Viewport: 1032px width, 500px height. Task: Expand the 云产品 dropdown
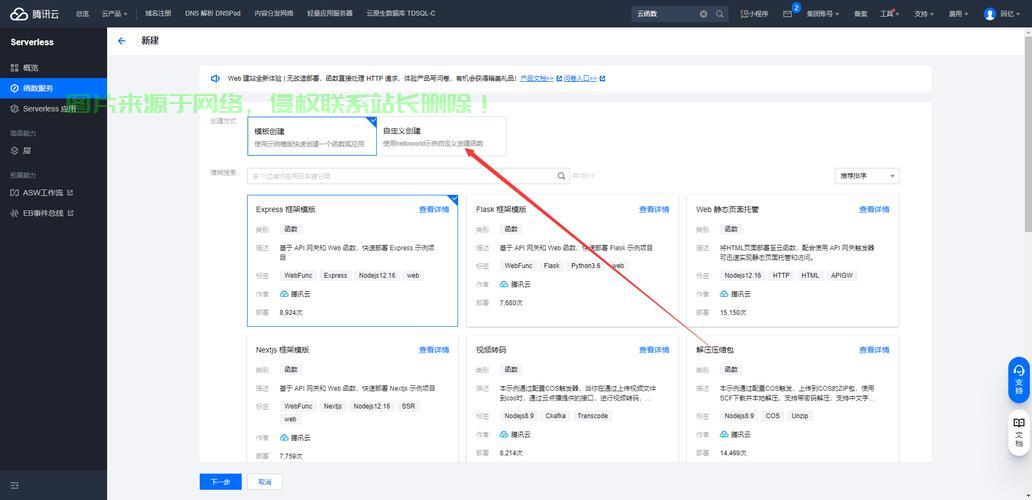115,14
